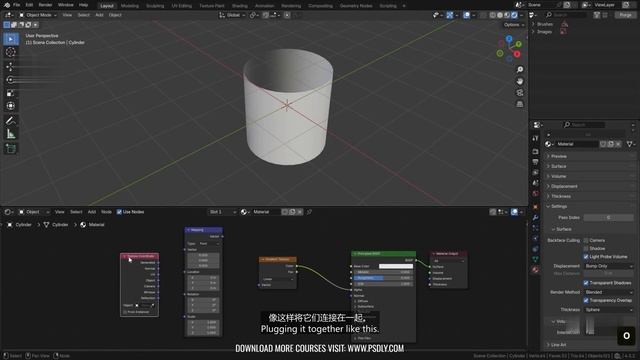The height and width of the screenshot is (360, 640).
Task: Select the Scale tool
Action: tap(11, 93)
